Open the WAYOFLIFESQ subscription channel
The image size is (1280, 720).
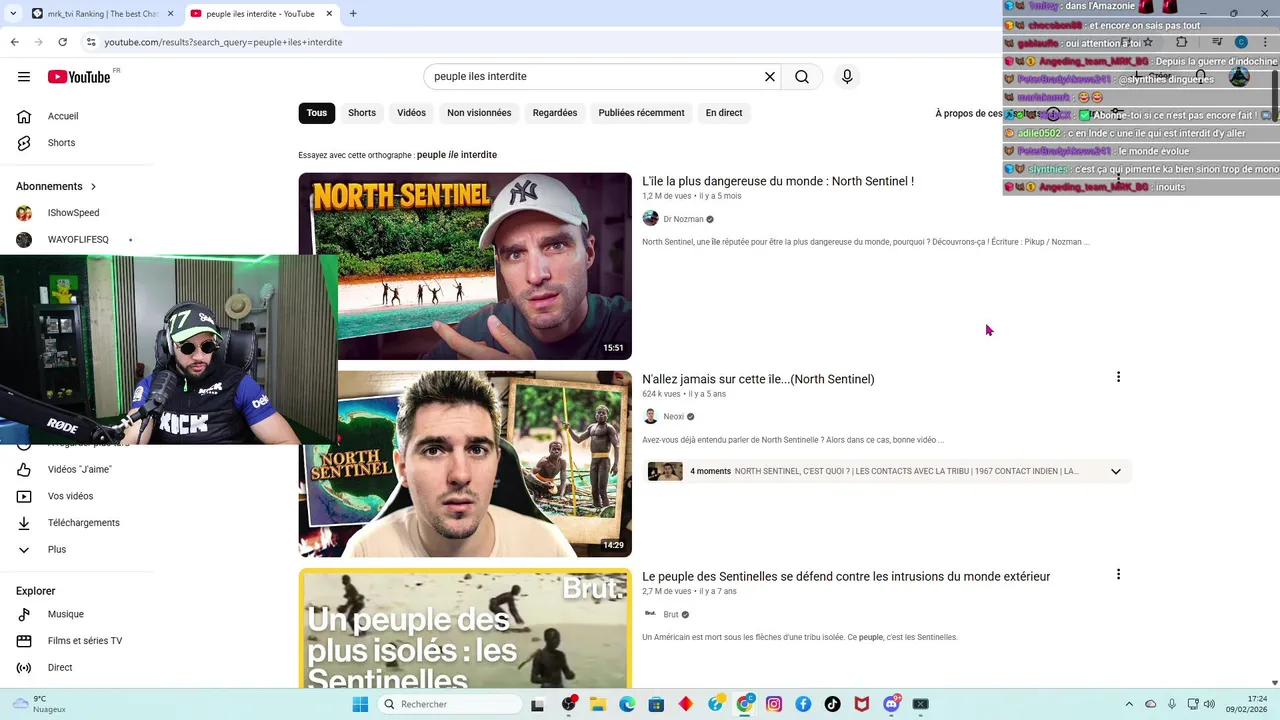[x=77, y=240]
